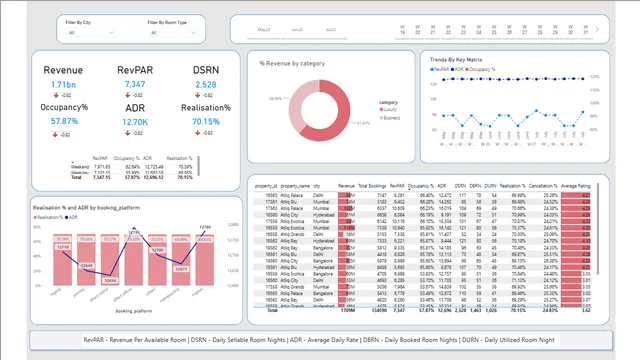Select the 18560 Atliq City Hyderabad row
Viewport: 640px width, 360px height.
[x=422, y=215]
